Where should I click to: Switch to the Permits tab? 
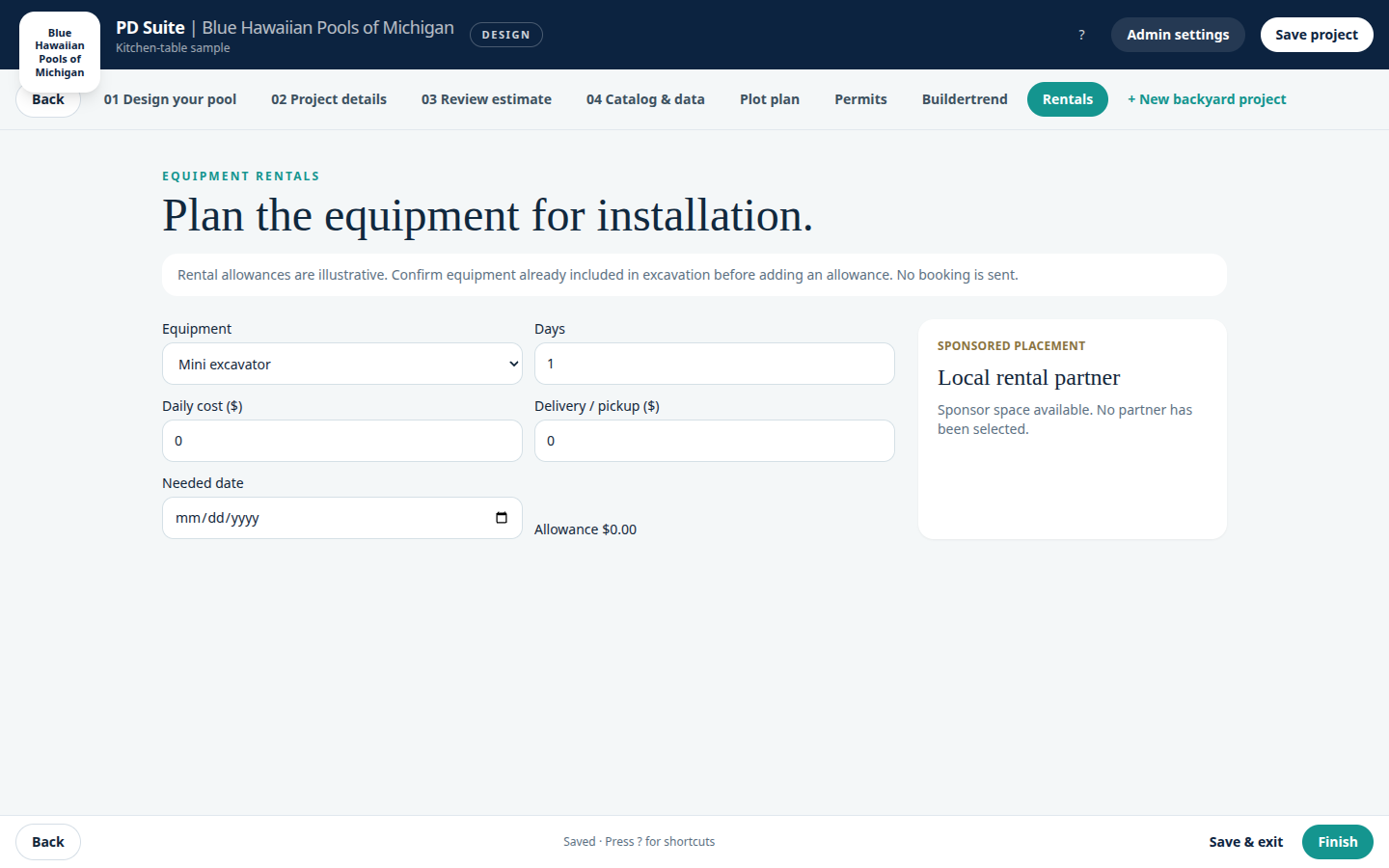860,99
